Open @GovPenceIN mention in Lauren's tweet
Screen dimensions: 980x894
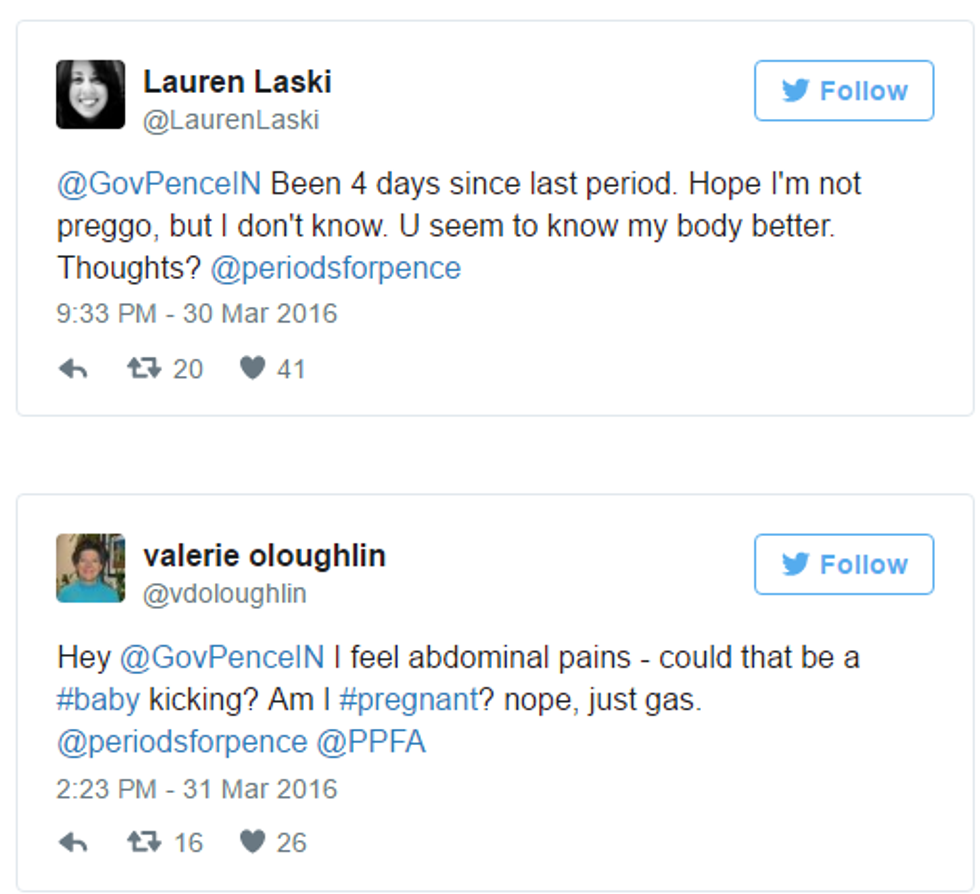(159, 184)
